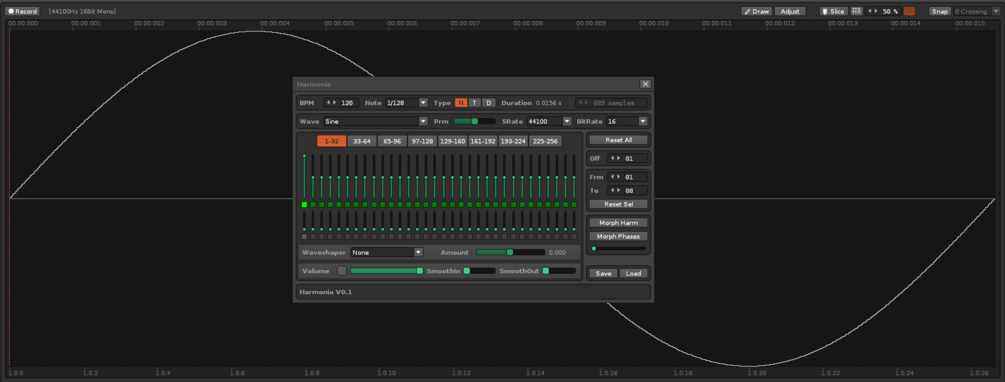Open the 0 Crossing snap dropdown
The width and height of the screenshot is (1005, 382).
point(977,12)
